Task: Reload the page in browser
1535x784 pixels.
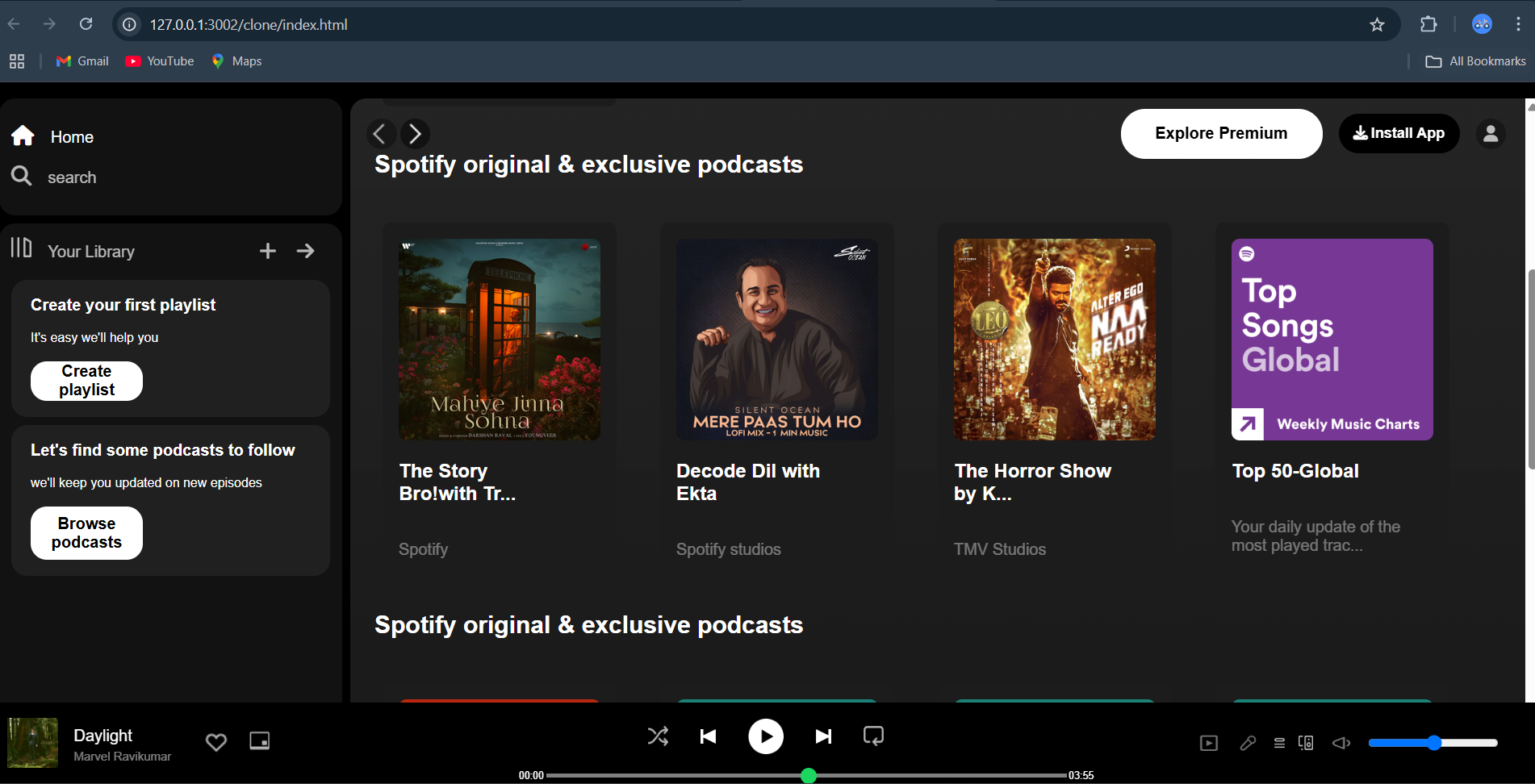Action: 86,24
